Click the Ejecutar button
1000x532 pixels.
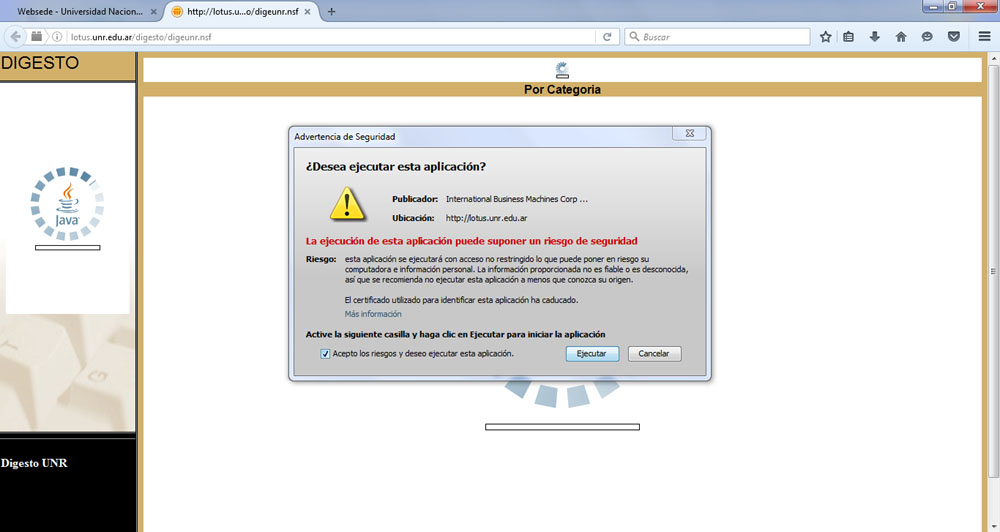[592, 353]
